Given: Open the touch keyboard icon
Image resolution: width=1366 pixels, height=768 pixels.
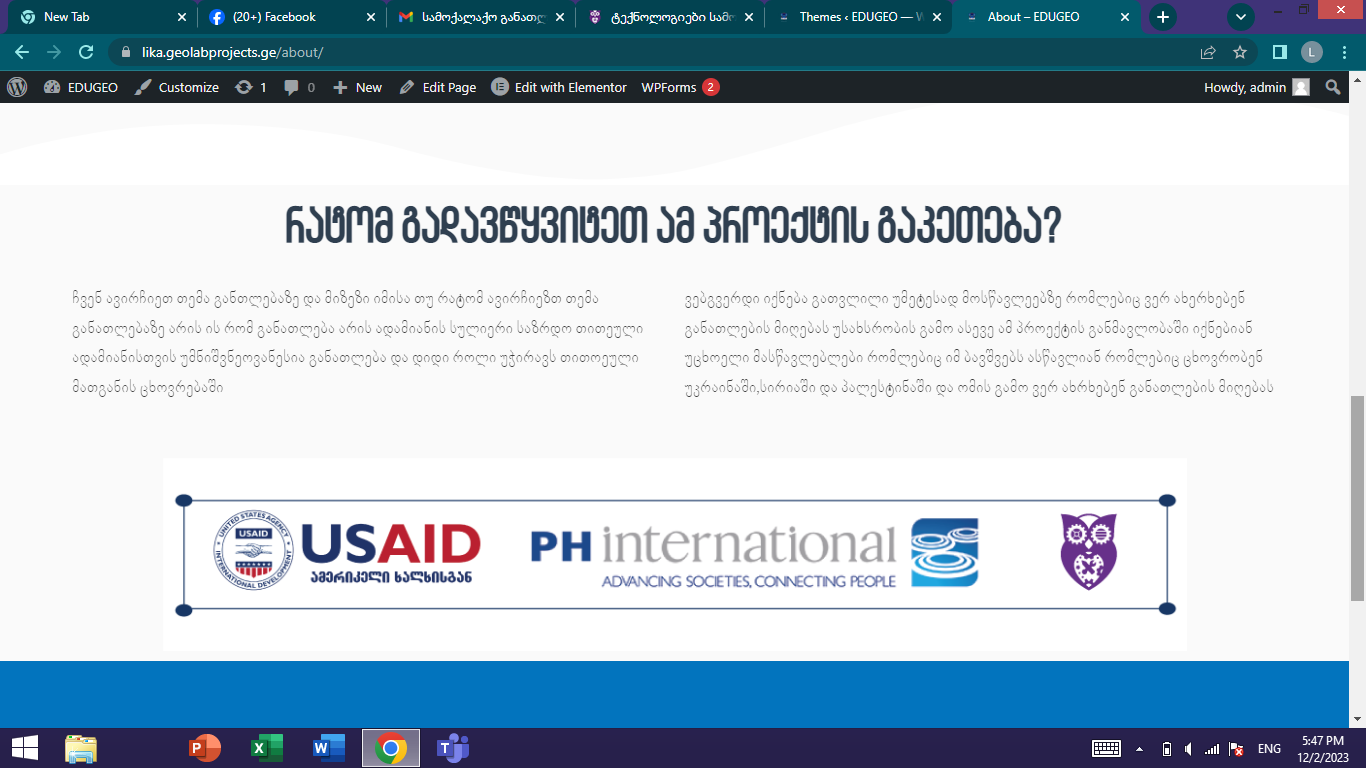Looking at the screenshot, I should tap(1106, 748).
